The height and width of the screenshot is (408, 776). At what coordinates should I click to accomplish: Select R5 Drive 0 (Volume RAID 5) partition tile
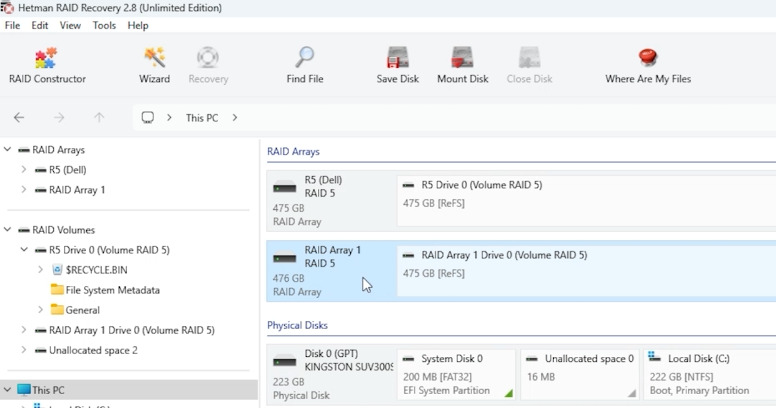coord(586,201)
